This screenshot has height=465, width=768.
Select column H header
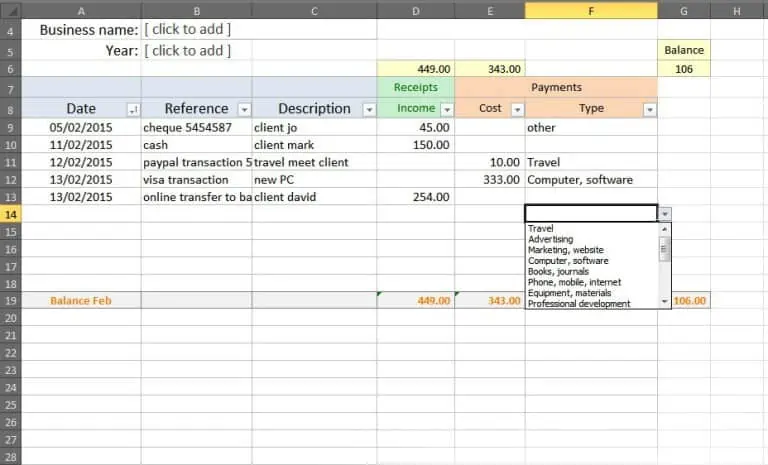tap(737, 11)
